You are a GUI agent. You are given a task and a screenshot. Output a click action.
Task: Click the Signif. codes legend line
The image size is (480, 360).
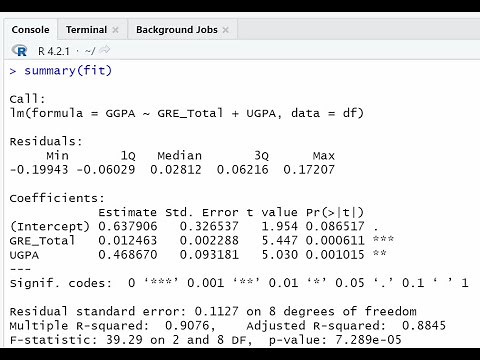pyautogui.click(x=239, y=283)
